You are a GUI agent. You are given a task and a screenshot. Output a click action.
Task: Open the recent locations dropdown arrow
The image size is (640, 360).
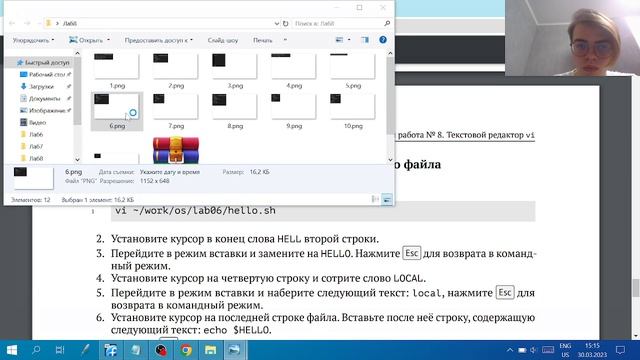tap(39, 23)
